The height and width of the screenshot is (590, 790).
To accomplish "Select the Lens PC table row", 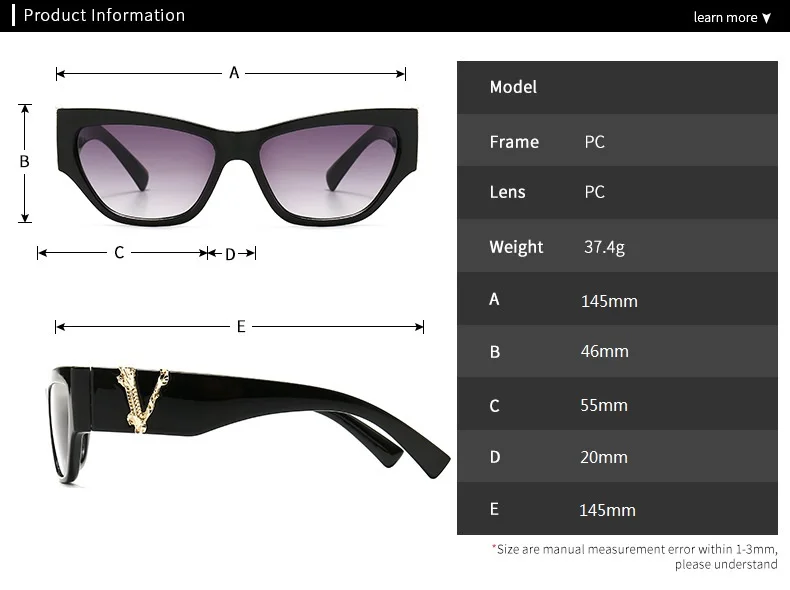I will [617, 192].
